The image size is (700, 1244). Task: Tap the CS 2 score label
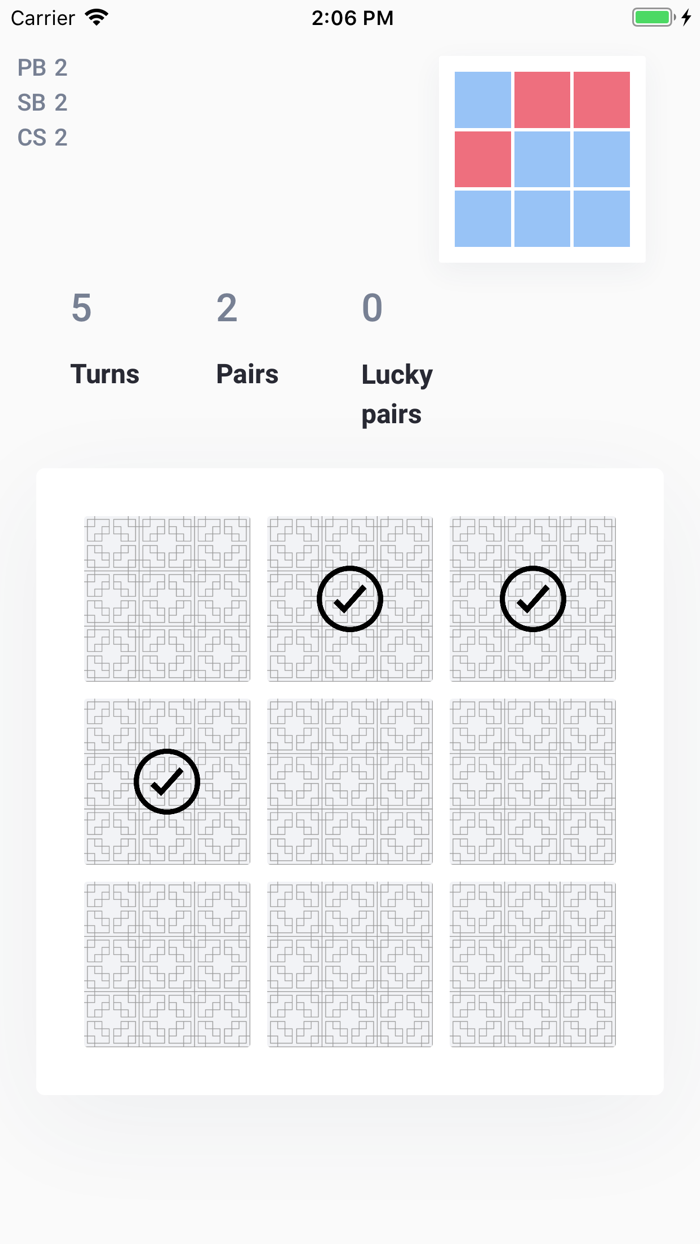[43, 137]
